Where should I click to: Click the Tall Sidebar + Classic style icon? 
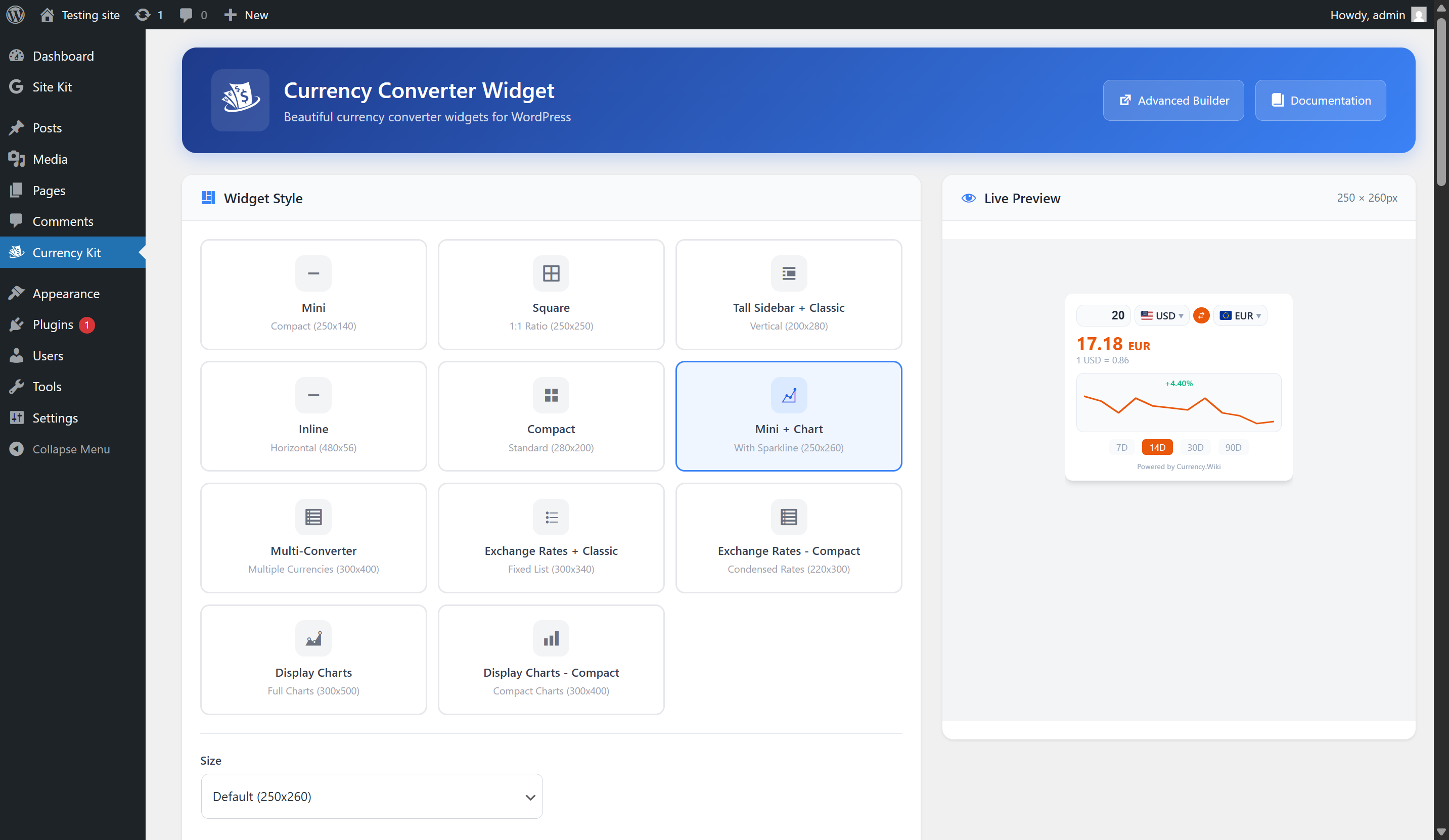[x=788, y=273]
